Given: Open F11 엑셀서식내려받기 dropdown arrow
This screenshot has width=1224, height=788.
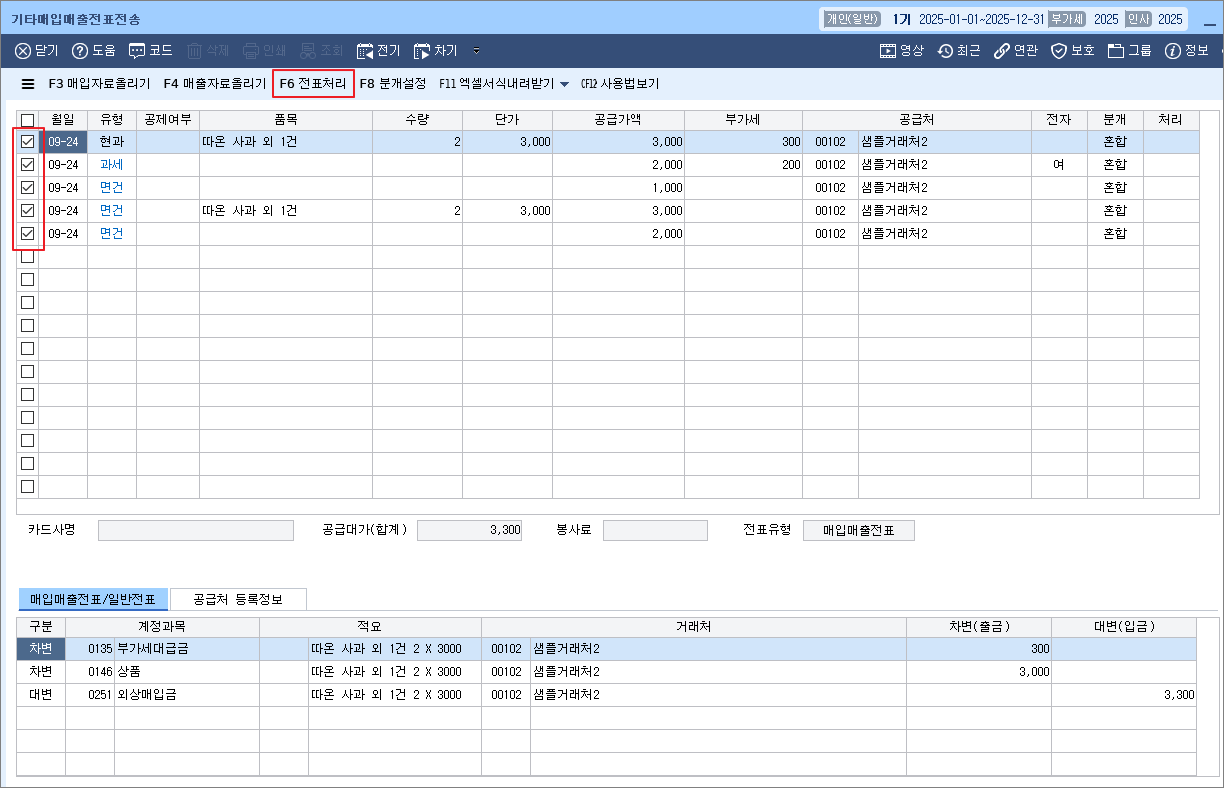Looking at the screenshot, I should tap(564, 84).
